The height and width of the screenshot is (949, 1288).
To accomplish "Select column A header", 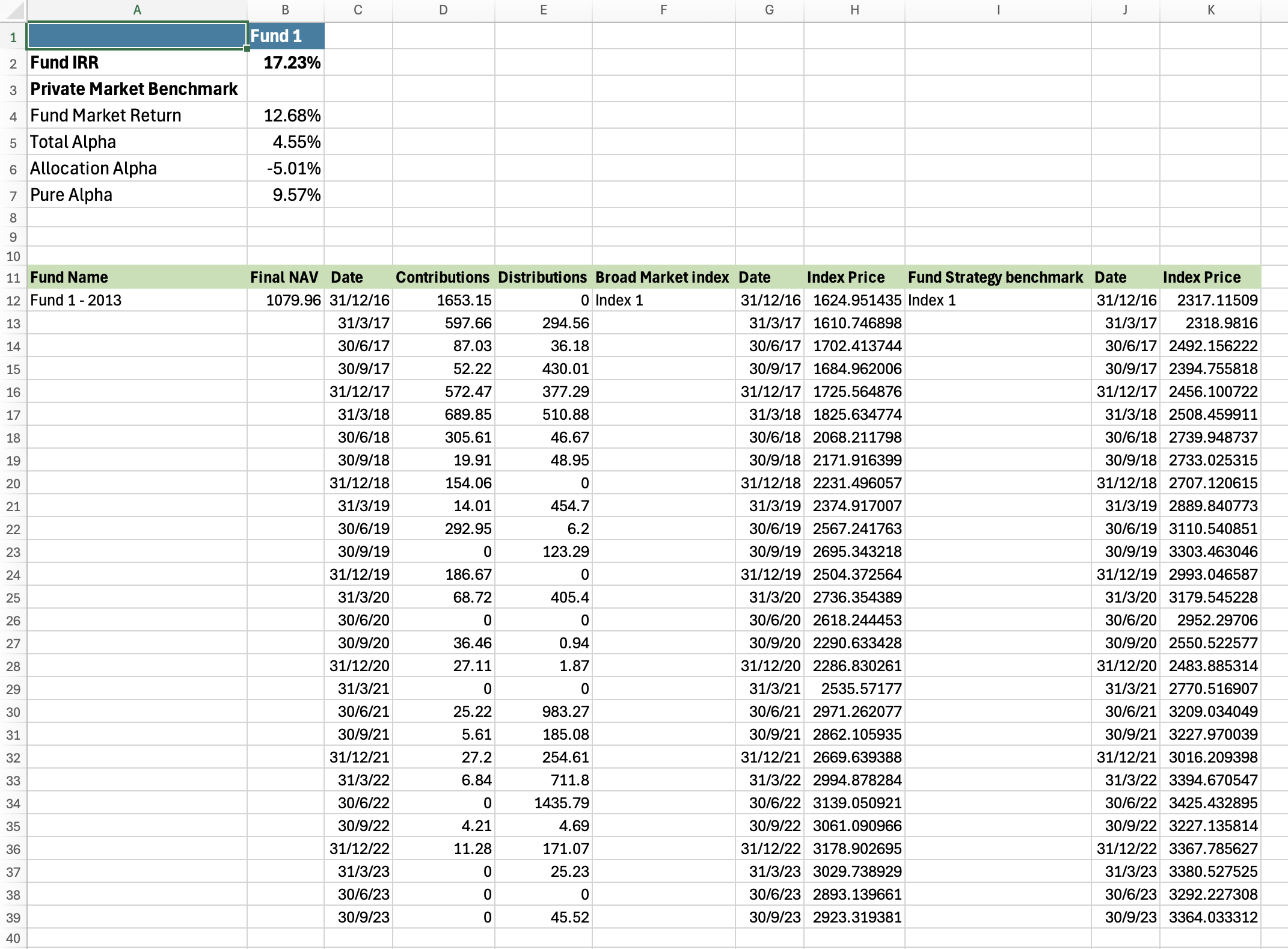I will click(137, 10).
